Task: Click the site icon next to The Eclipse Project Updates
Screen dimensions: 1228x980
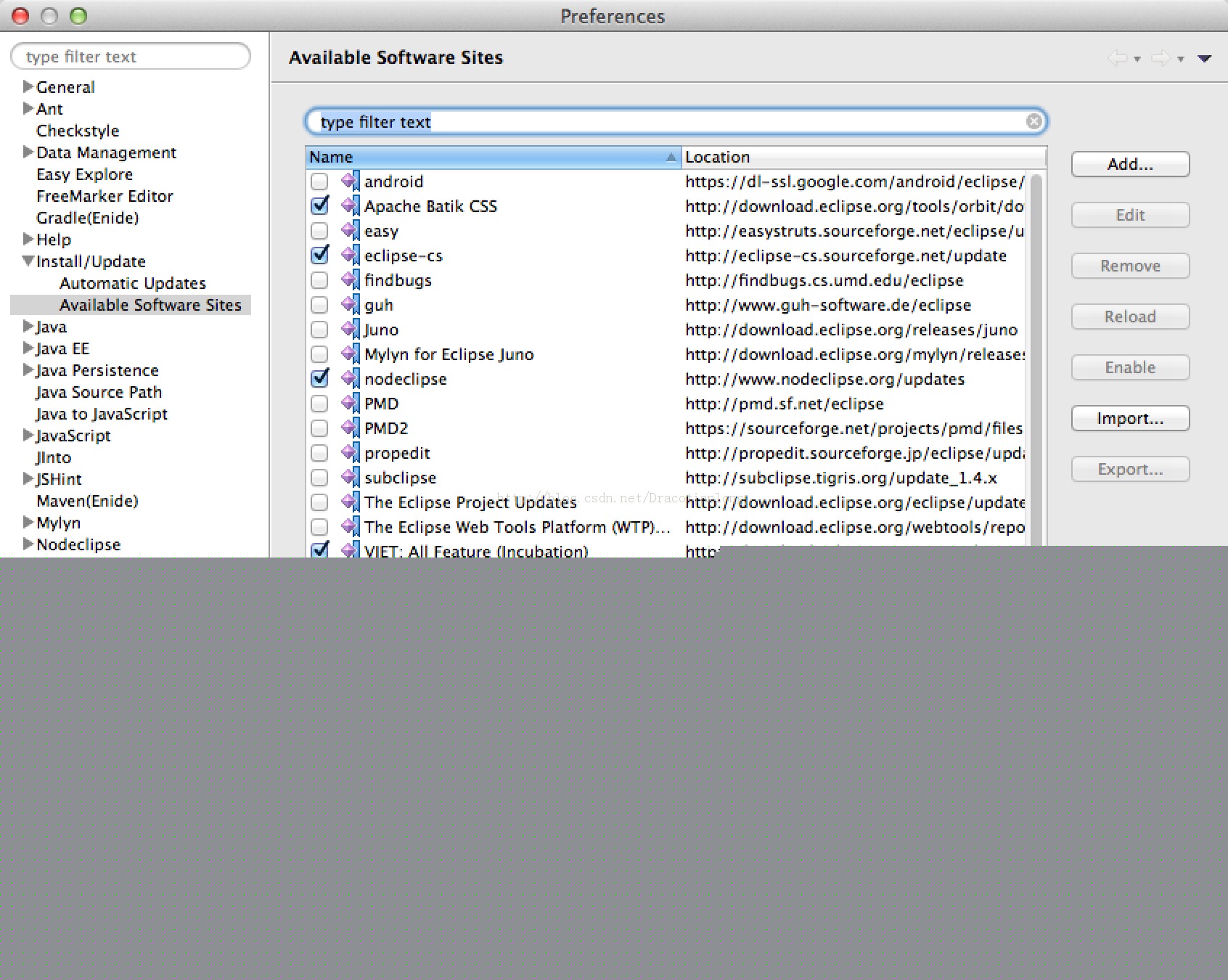Action: pyautogui.click(x=351, y=502)
